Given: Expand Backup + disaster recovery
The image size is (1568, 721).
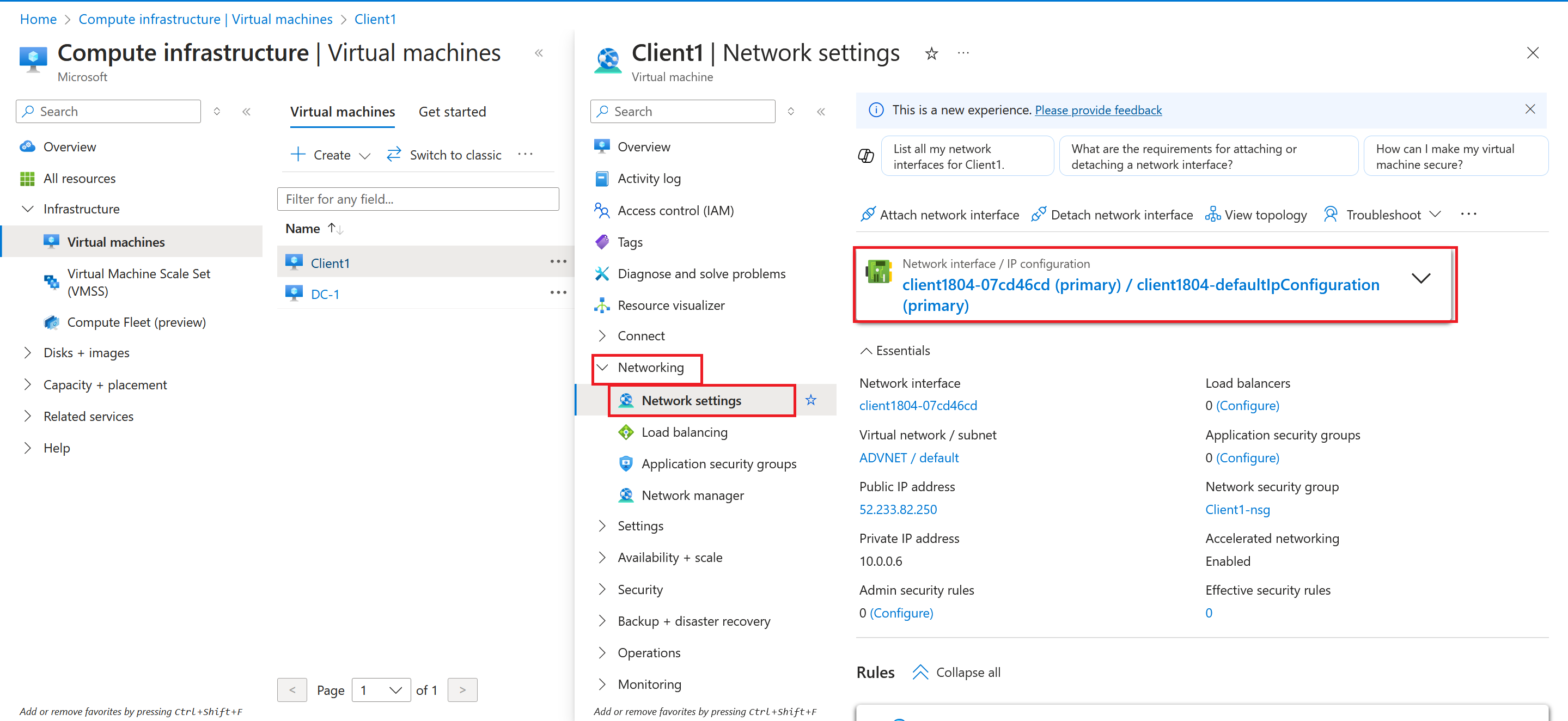Looking at the screenshot, I should pos(602,620).
